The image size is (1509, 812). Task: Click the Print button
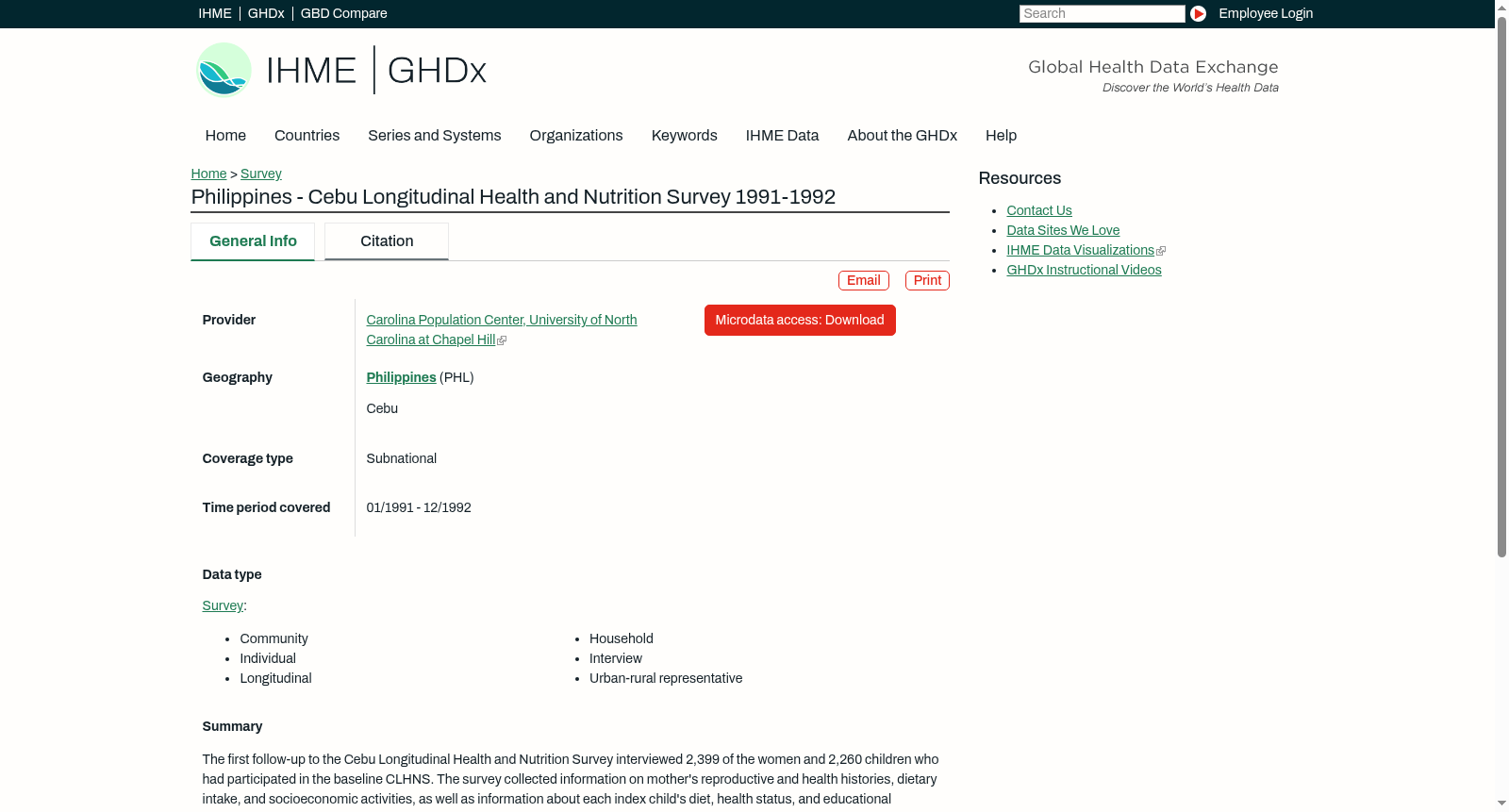[927, 281]
